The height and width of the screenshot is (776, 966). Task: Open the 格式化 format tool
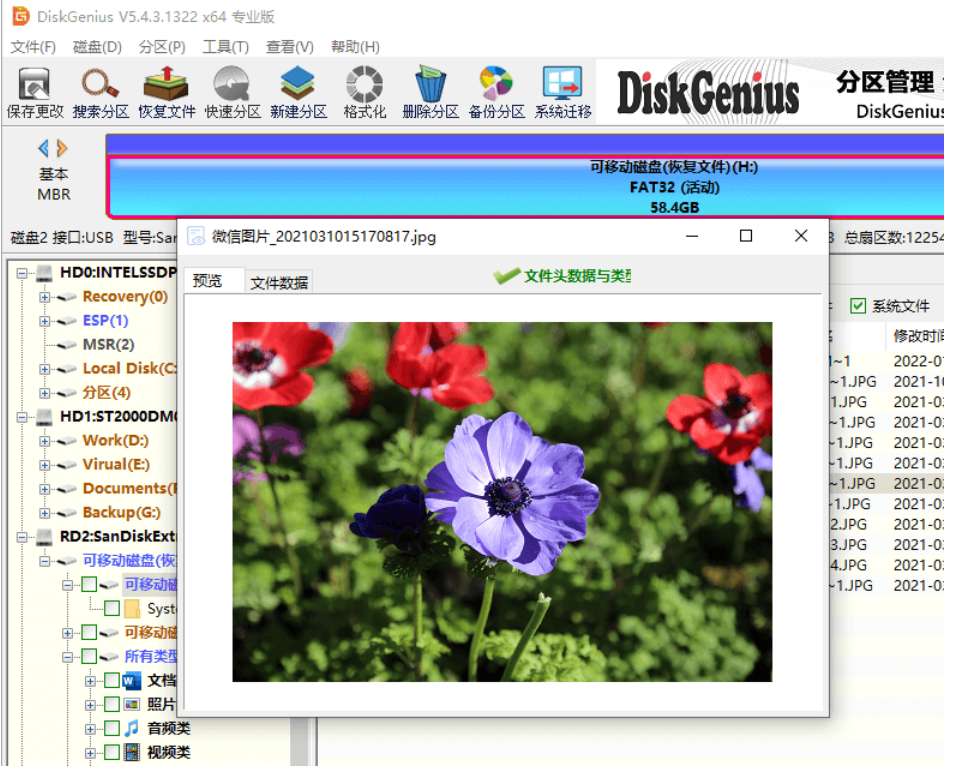click(x=364, y=93)
